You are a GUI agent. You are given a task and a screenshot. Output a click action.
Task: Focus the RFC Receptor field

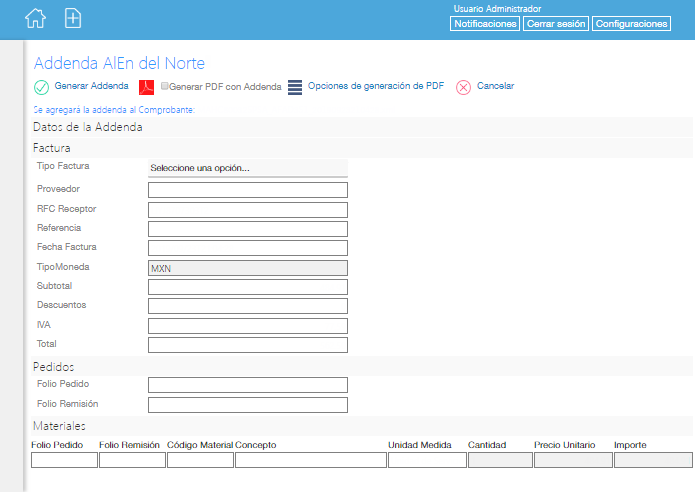coord(248,210)
